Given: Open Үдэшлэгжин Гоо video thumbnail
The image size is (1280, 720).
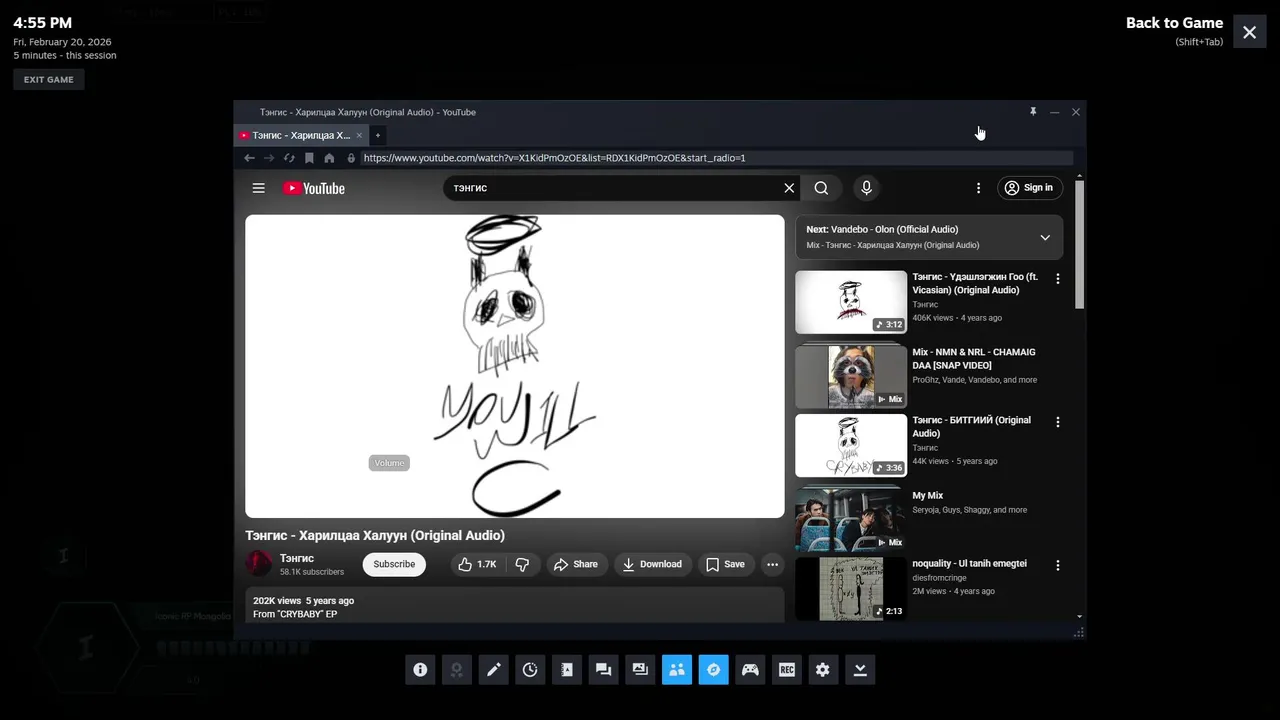Looking at the screenshot, I should pyautogui.click(x=851, y=302).
